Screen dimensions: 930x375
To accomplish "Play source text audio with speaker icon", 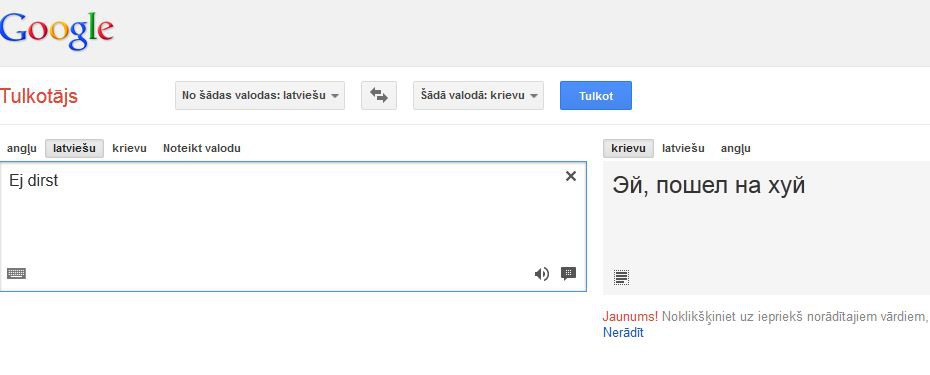I will [542, 274].
